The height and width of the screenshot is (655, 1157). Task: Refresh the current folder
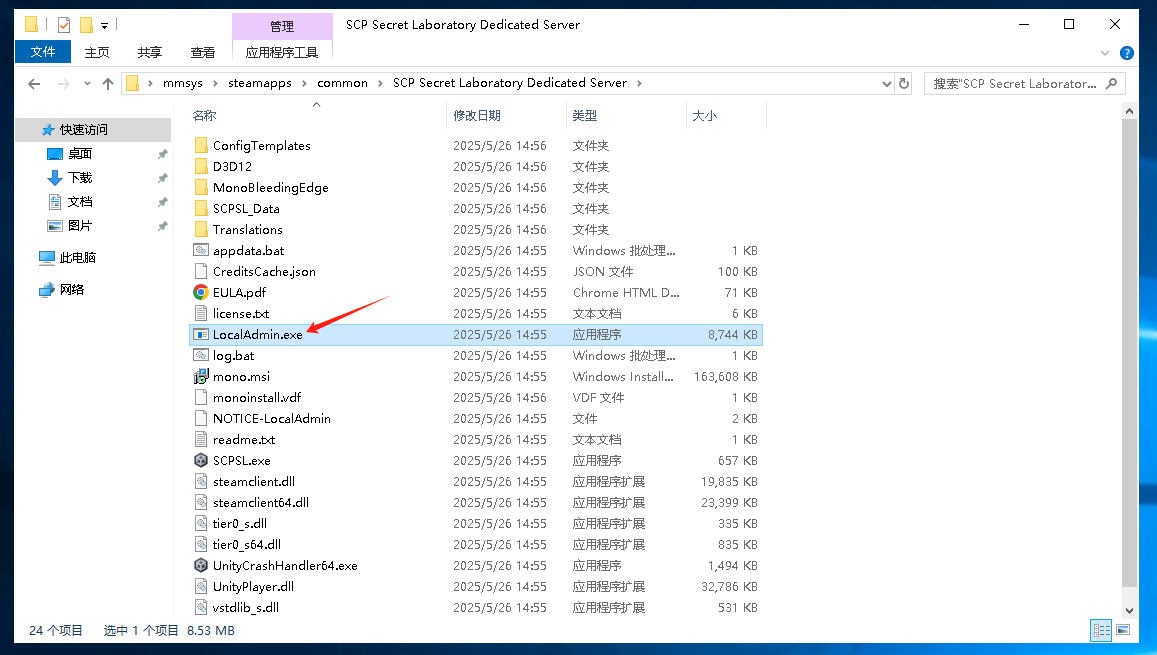[x=904, y=83]
